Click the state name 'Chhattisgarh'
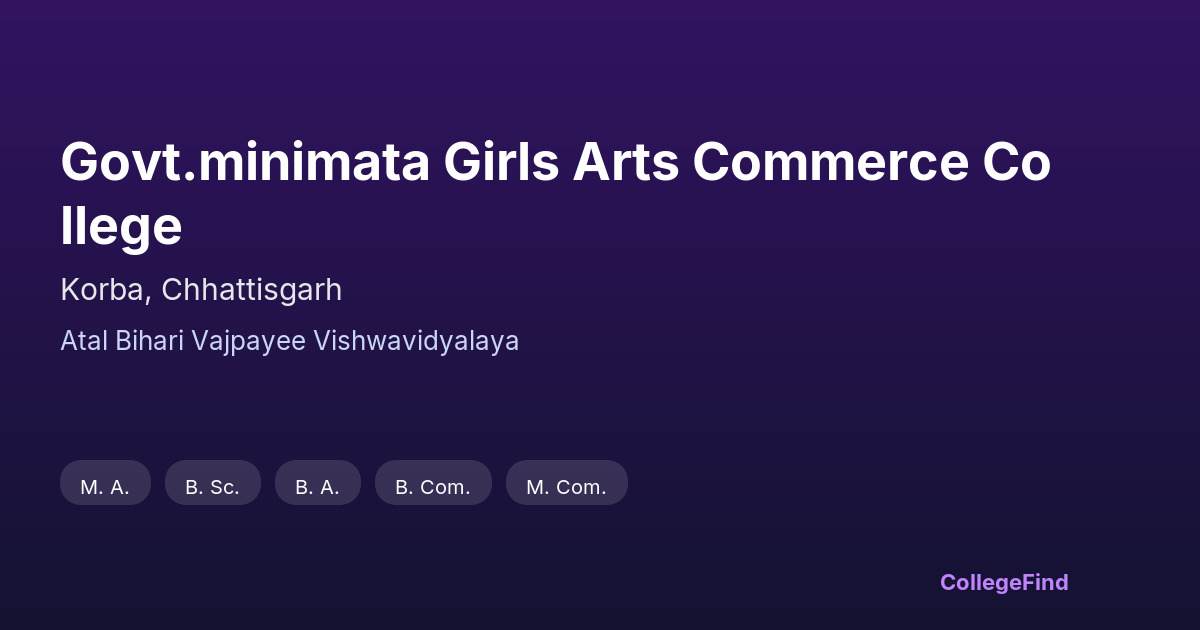Image resolution: width=1200 pixels, height=630 pixels. point(251,290)
